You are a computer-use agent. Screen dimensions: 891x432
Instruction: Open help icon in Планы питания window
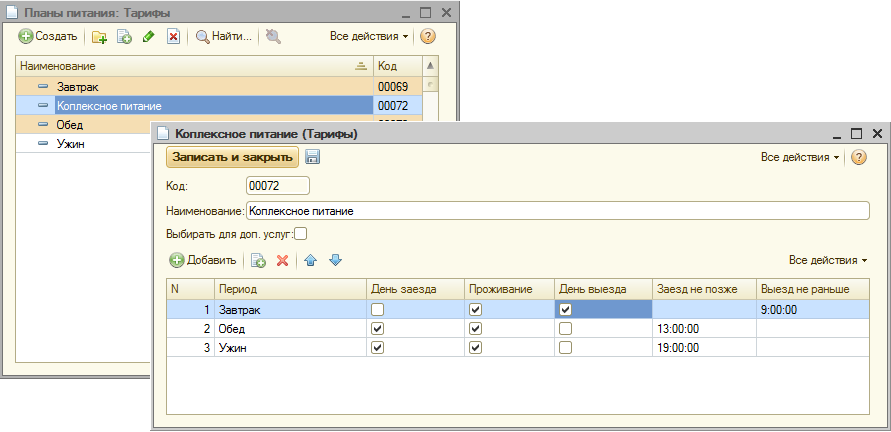[x=428, y=36]
